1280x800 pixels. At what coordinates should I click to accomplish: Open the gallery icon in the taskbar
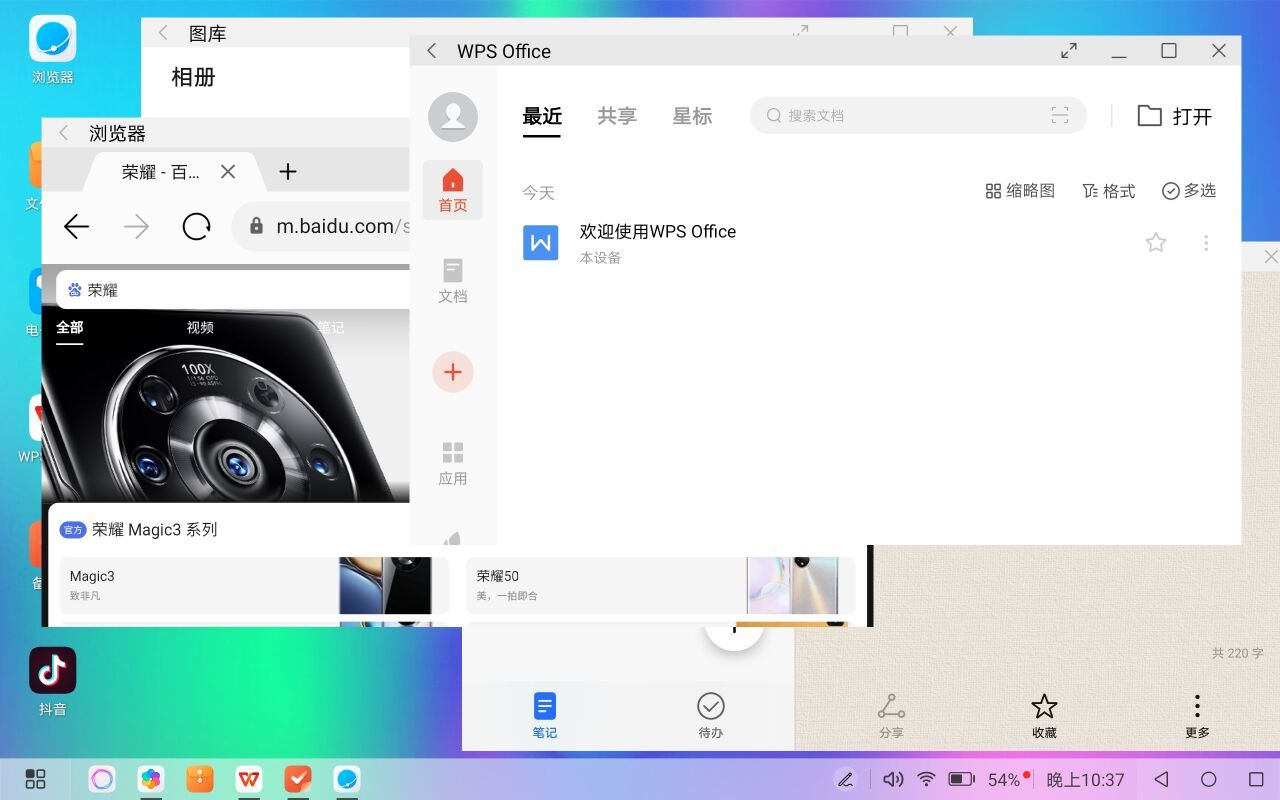151,779
